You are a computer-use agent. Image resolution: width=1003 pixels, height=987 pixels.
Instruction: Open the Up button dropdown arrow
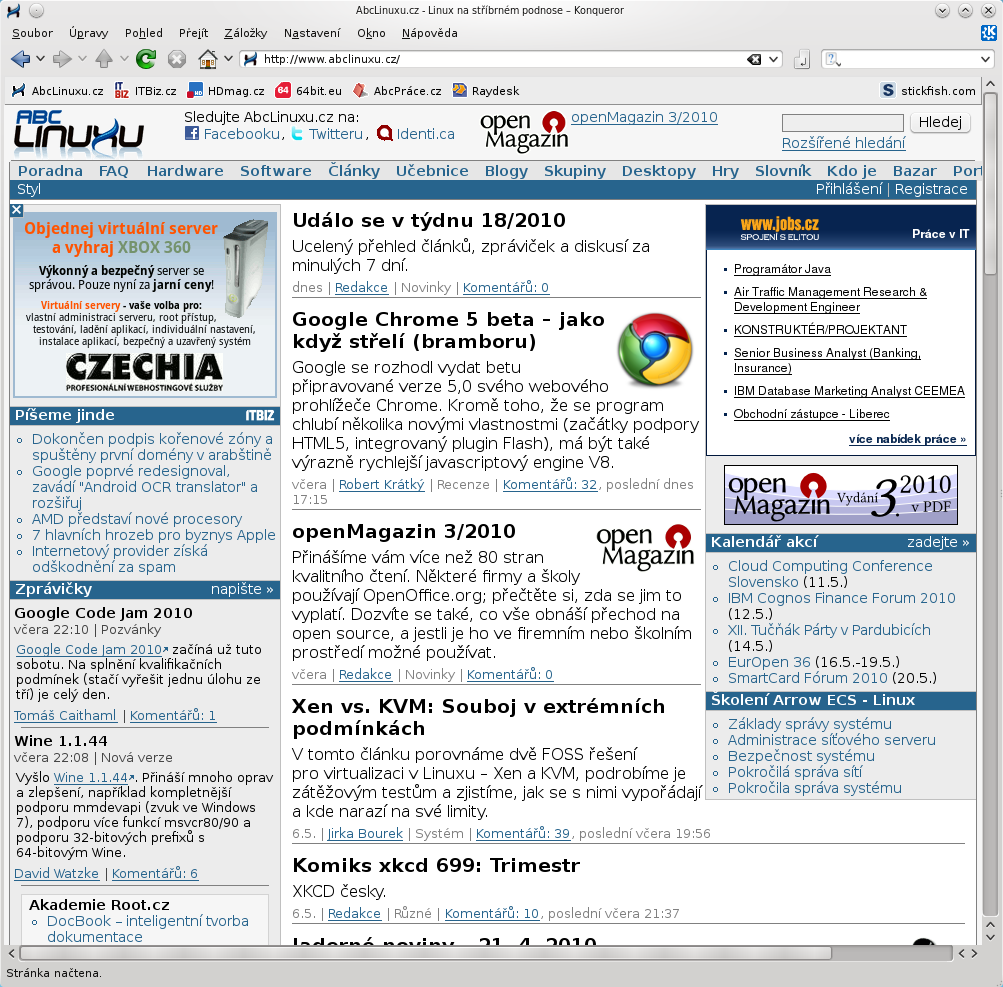[124, 59]
